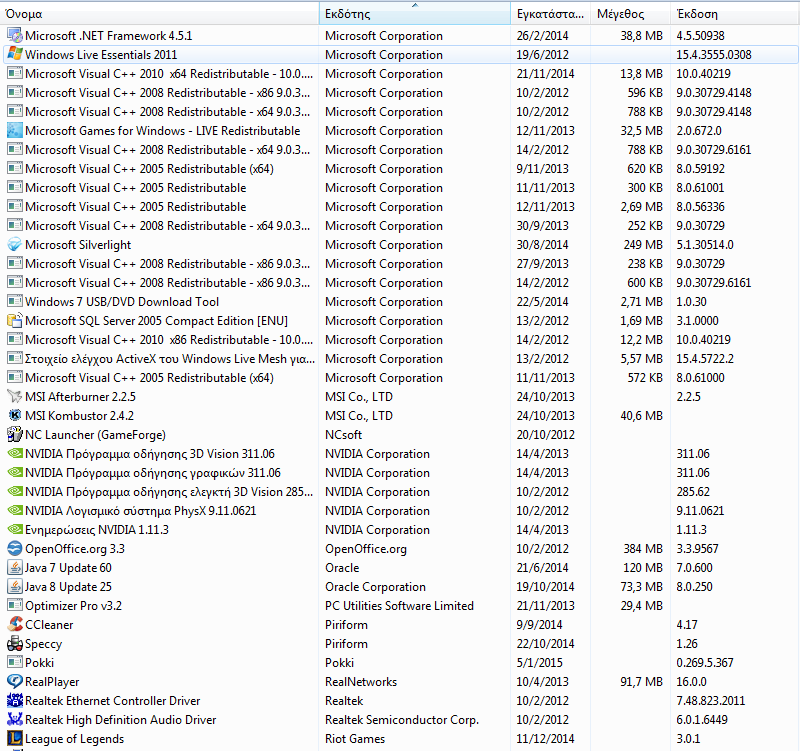800x751 pixels.
Task: Click the League of Legends icon
Action: tap(15, 739)
